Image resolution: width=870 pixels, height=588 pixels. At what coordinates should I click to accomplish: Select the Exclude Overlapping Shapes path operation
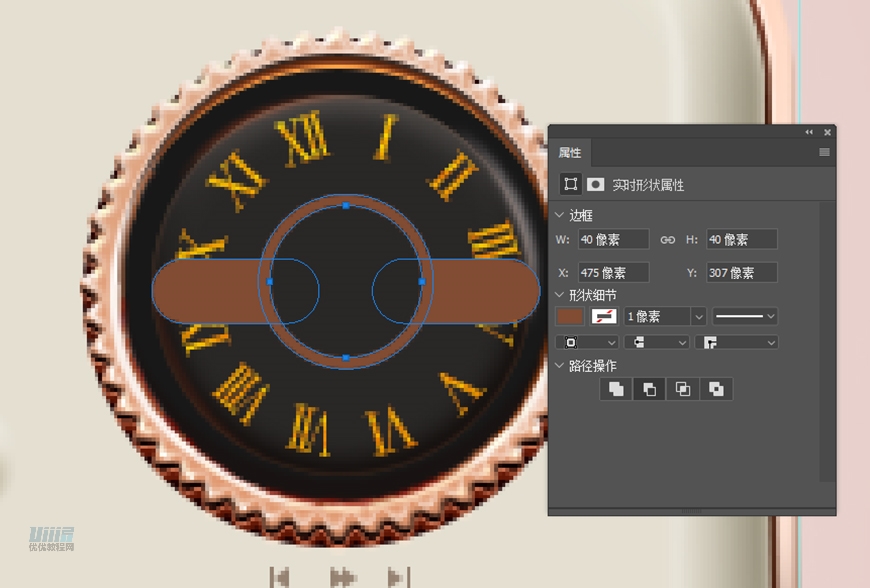coord(716,389)
